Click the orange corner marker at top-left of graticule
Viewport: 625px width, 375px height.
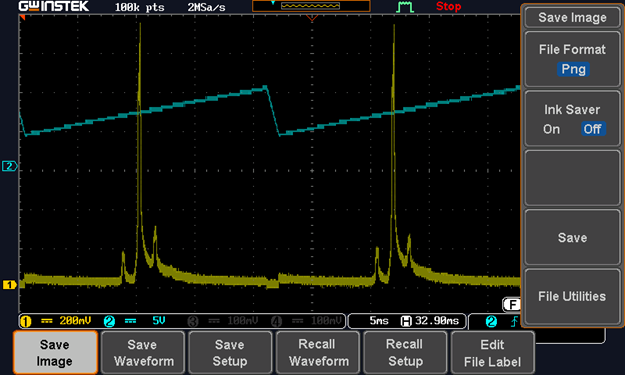22,18
